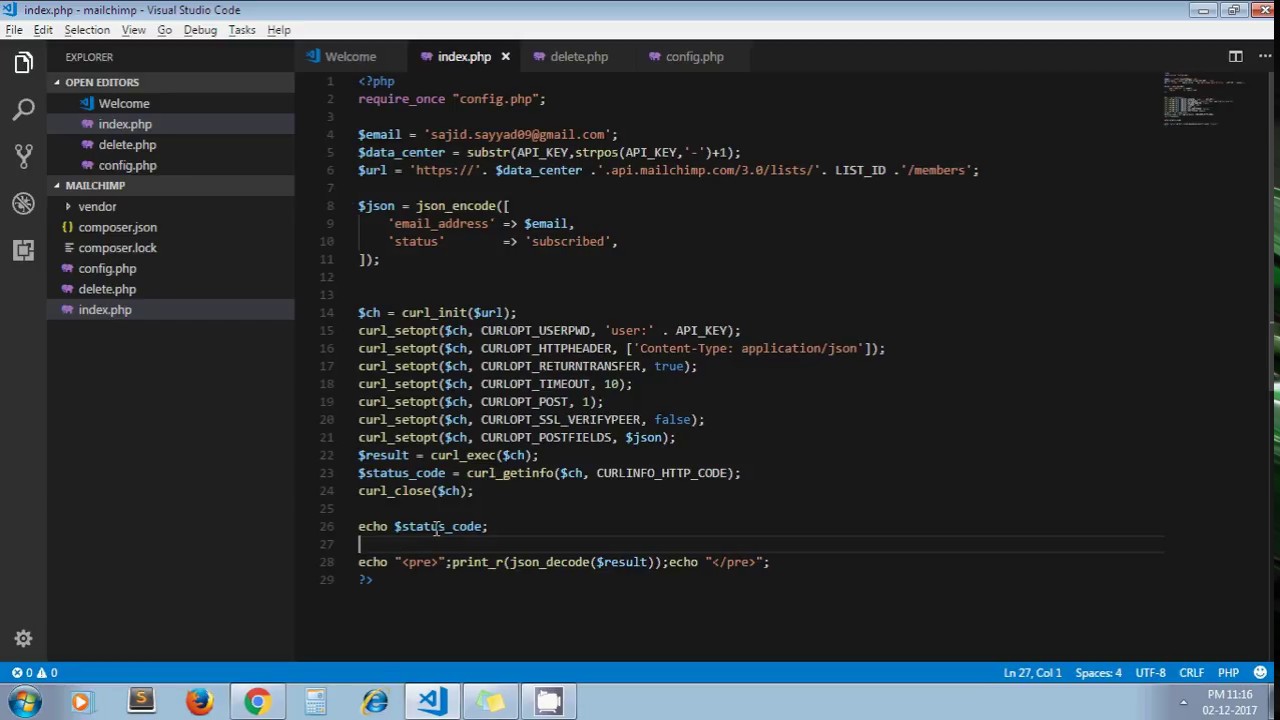Open the Manage gear menu
This screenshot has width=1280, height=720.
(23, 639)
